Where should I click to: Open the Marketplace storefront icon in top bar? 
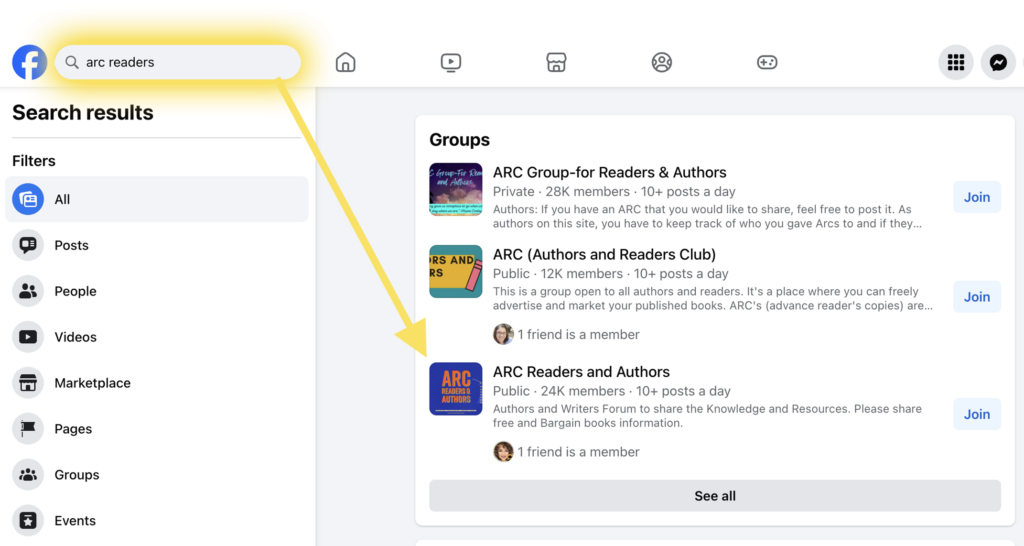(556, 62)
